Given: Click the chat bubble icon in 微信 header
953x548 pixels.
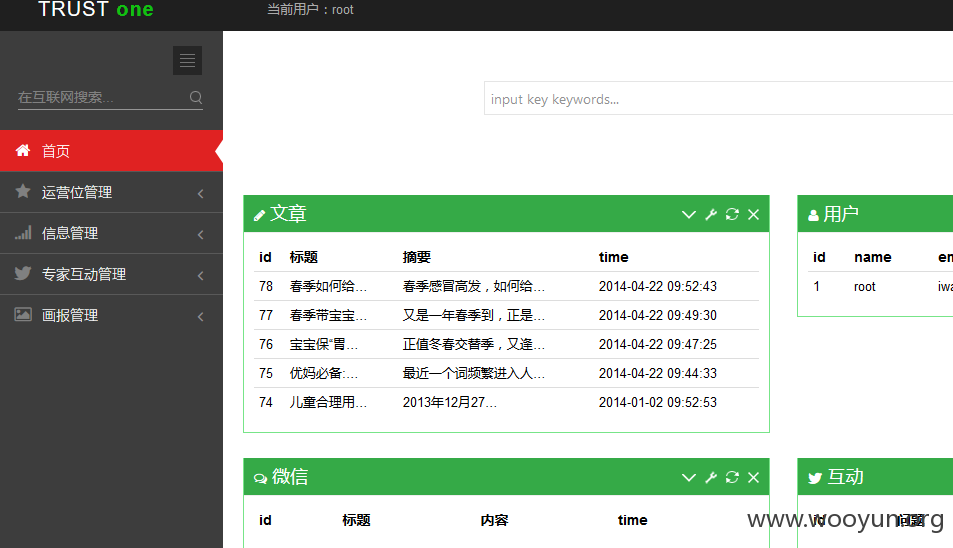Looking at the screenshot, I should click(x=260, y=479).
